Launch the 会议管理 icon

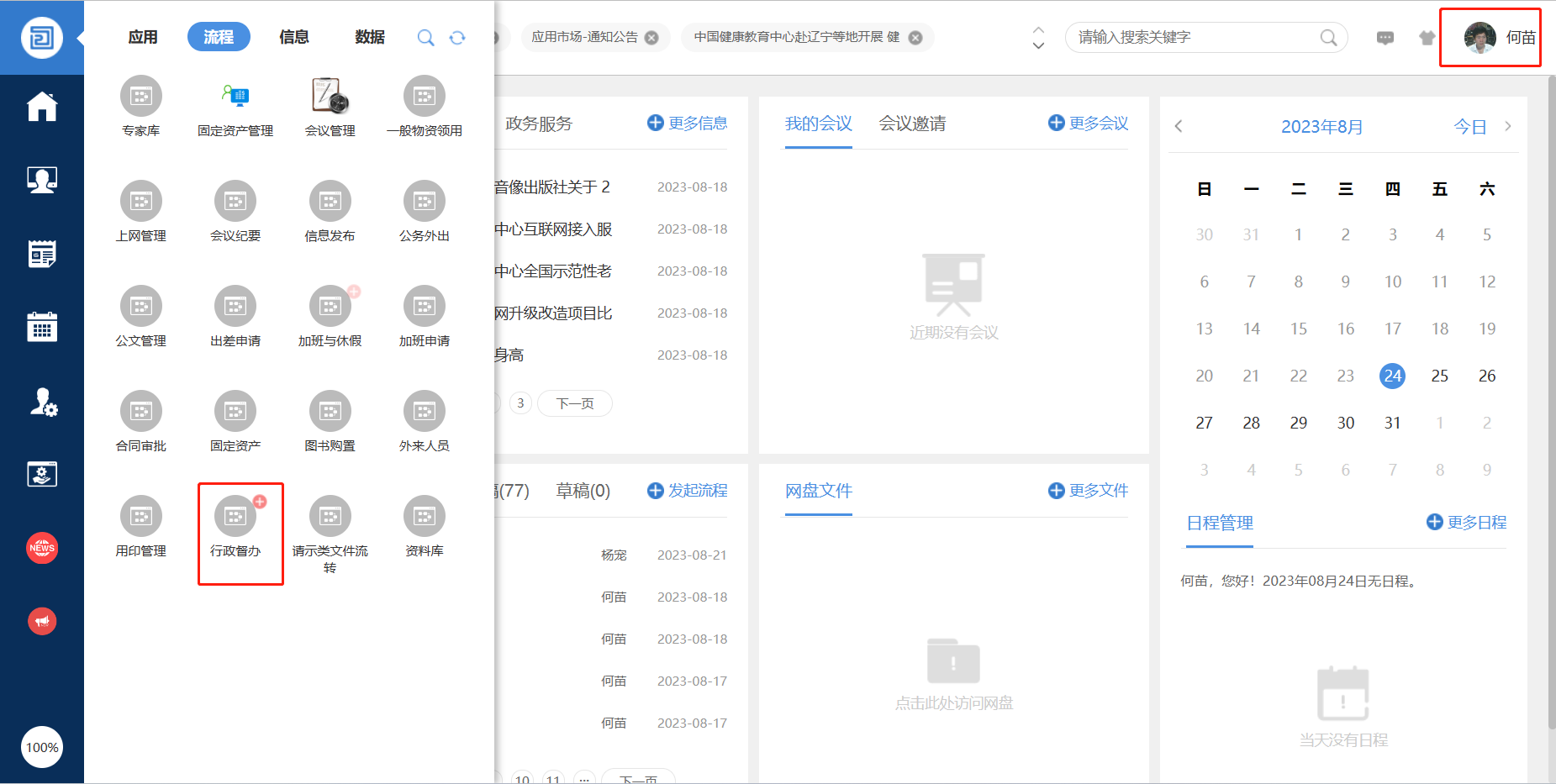330,97
